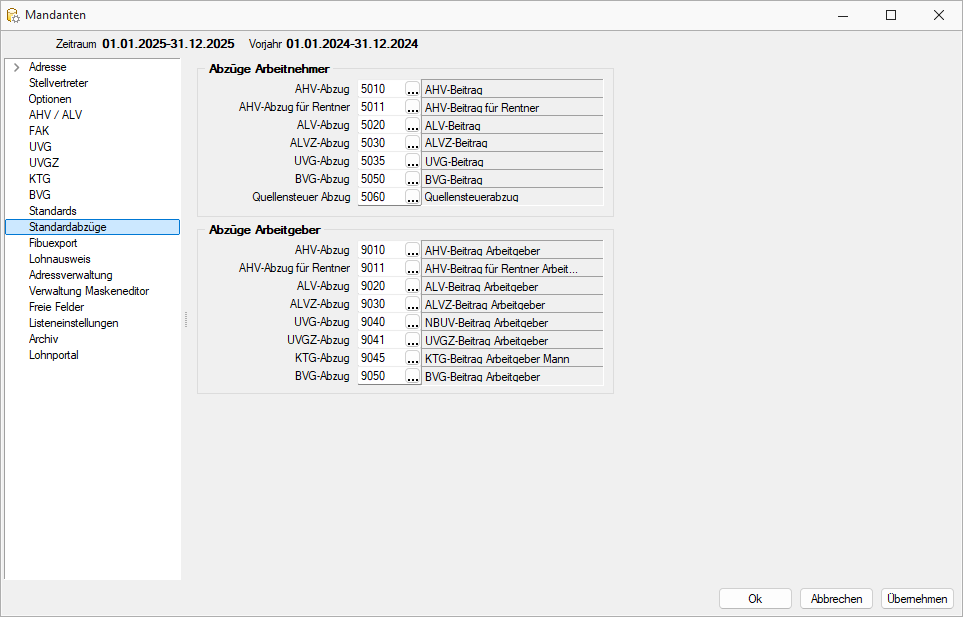Click the UVGZ-Abzug field 9041

381,340
